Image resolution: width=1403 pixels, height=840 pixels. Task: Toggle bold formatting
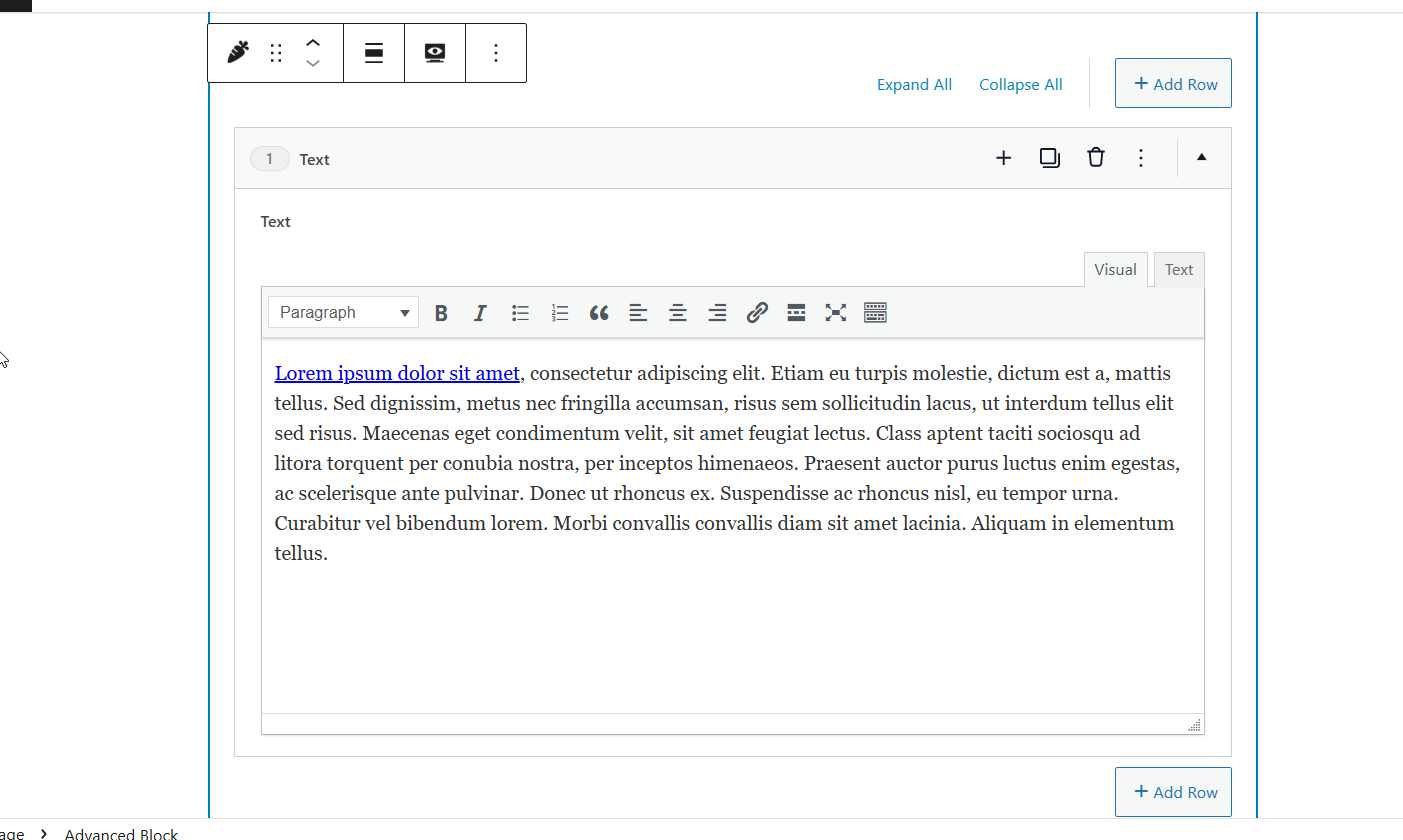(441, 313)
